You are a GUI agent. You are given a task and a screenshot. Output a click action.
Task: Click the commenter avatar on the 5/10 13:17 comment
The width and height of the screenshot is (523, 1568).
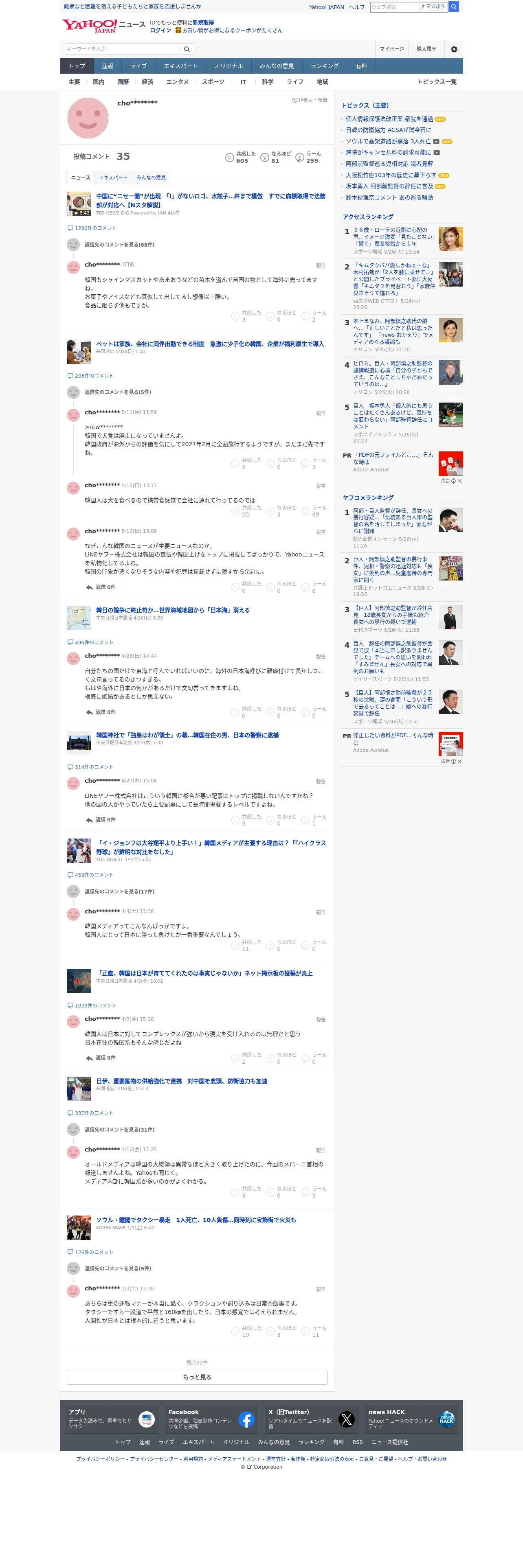point(73,488)
